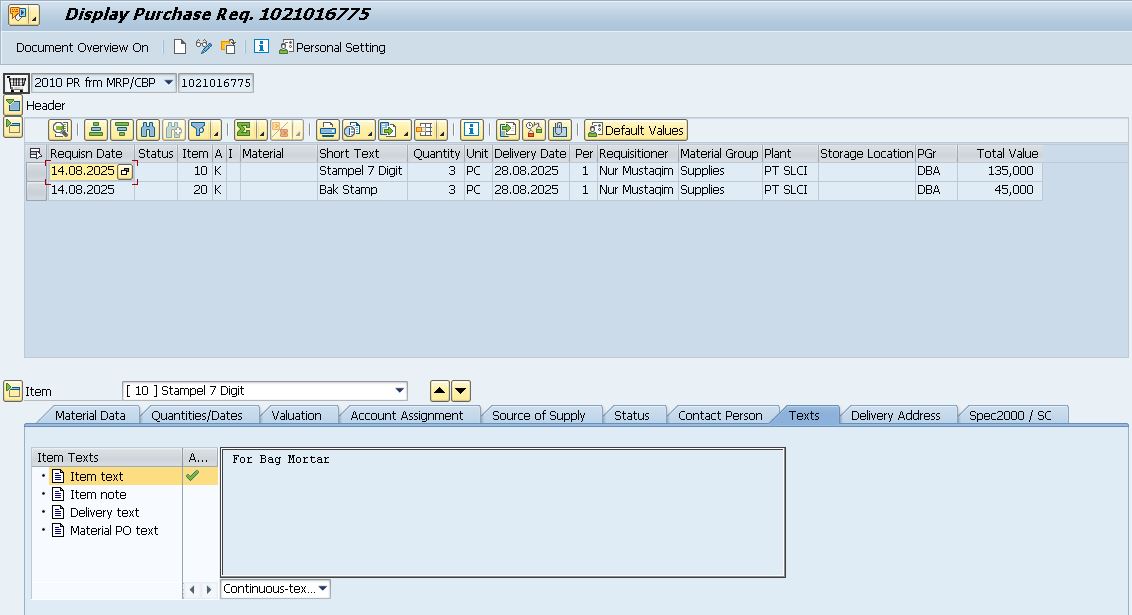This screenshot has width=1132, height=615.
Task: Click the table toolbar icon showing a padlock
Action: (x=534, y=130)
